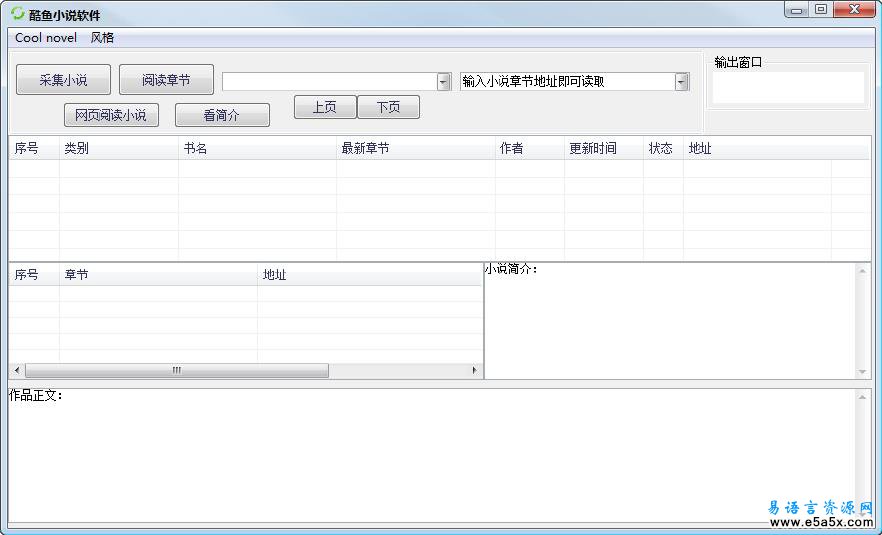Click the chapter list 序号 column header
This screenshot has height=535, width=882.
pos(34,275)
